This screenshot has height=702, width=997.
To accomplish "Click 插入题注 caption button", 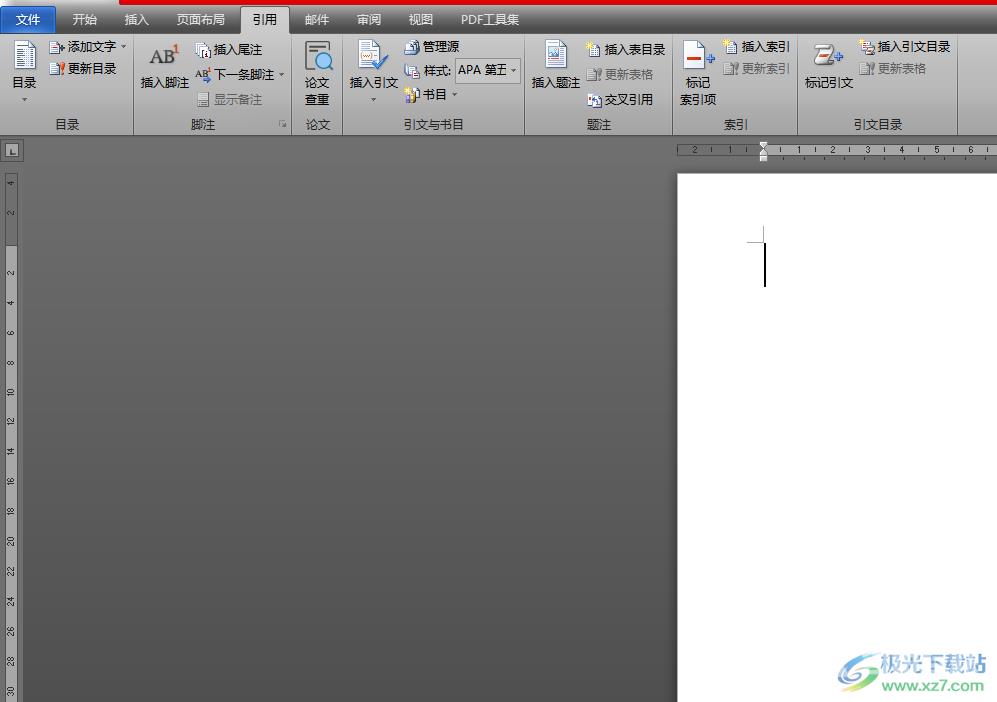I will (556, 65).
